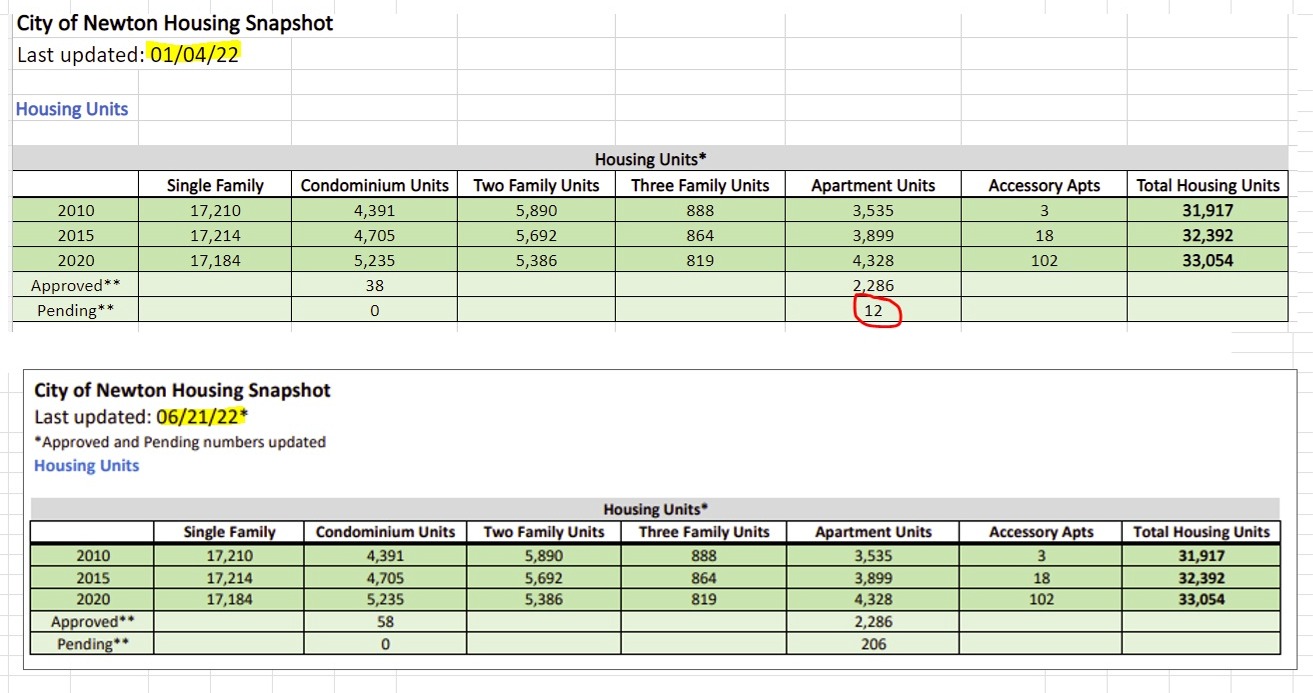Select the 2020 row label in 06/21/22 table
Viewport: 1313px width, 693px height.
(92, 600)
